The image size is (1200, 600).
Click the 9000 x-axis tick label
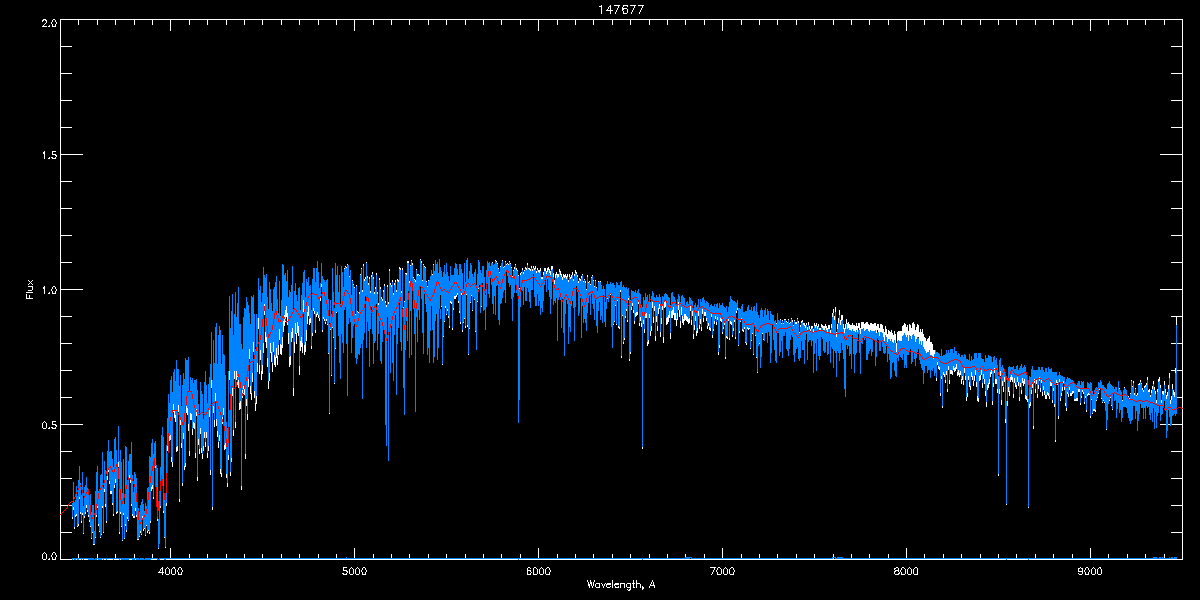click(1090, 571)
